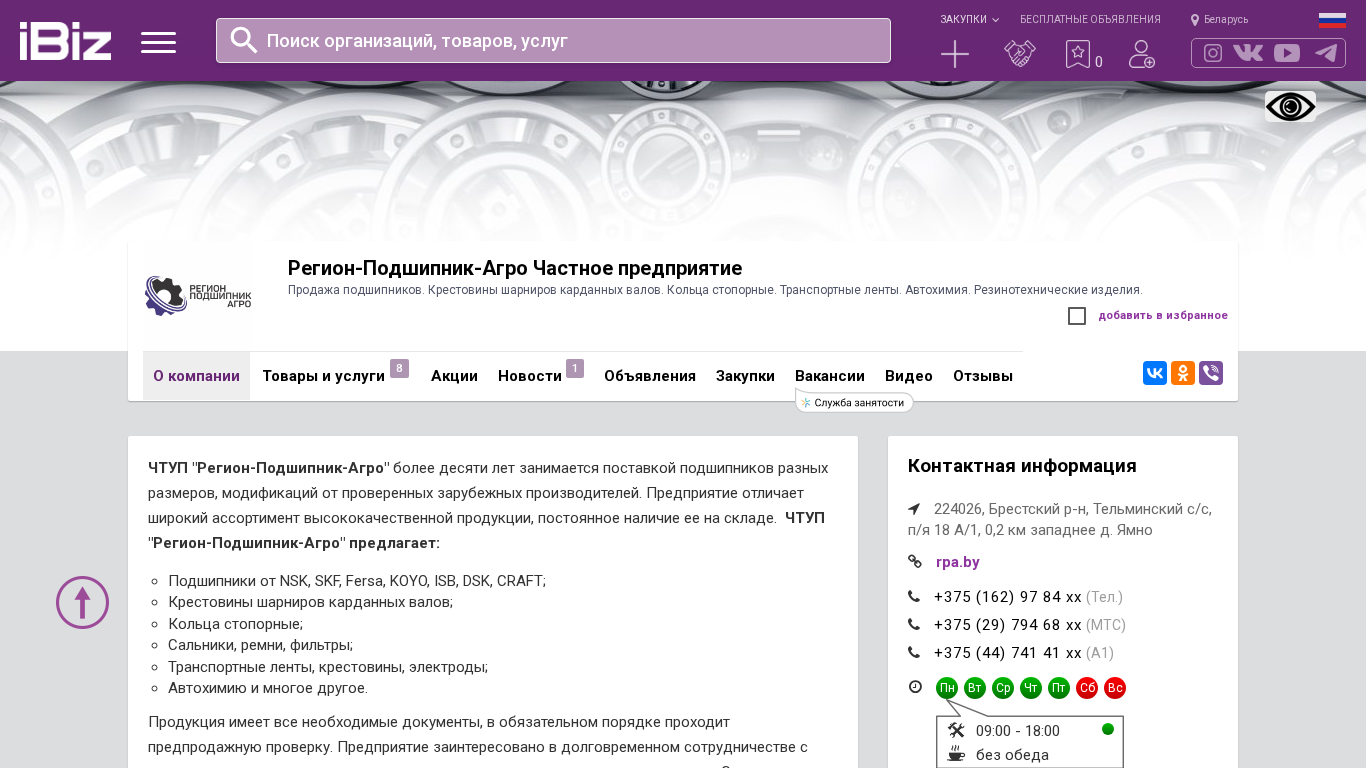Open the handshake partners icon
The height and width of the screenshot is (768, 1366).
[1019, 54]
